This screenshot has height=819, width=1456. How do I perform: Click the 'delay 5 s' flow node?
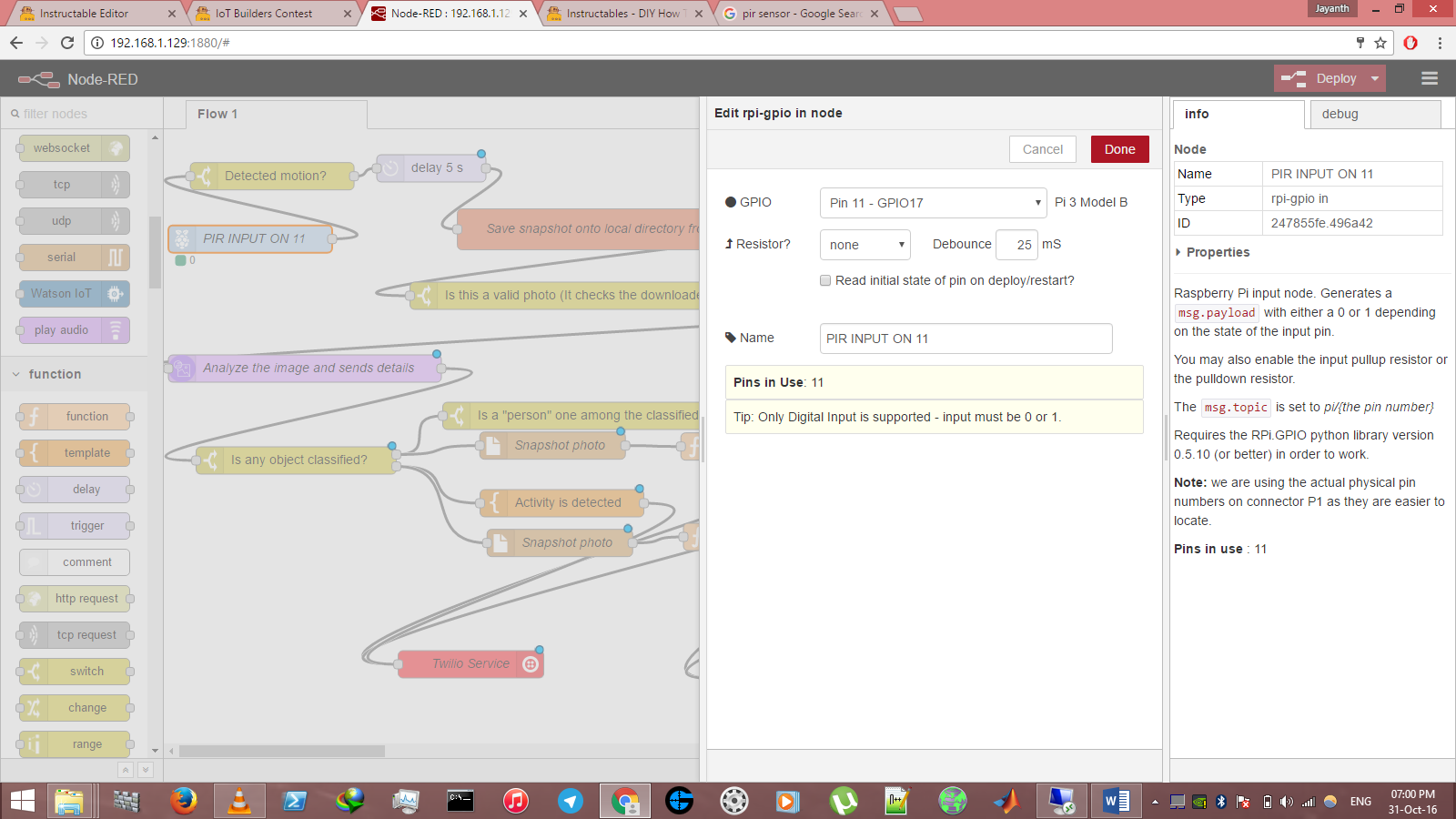click(431, 167)
